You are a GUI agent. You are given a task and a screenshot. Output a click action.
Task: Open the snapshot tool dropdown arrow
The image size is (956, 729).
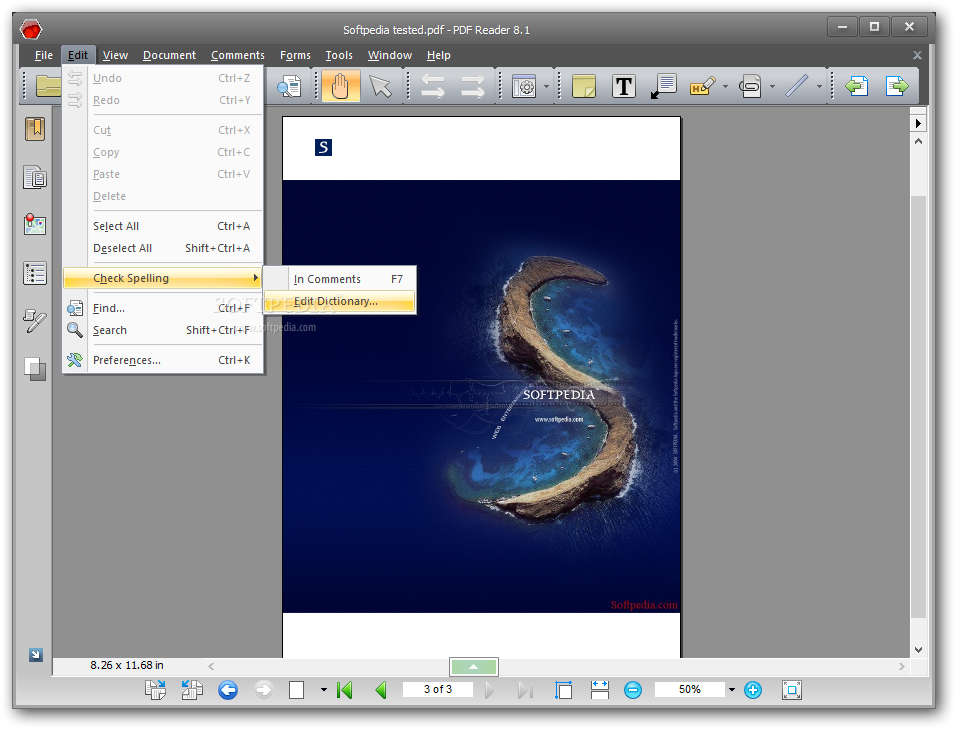(x=546, y=87)
